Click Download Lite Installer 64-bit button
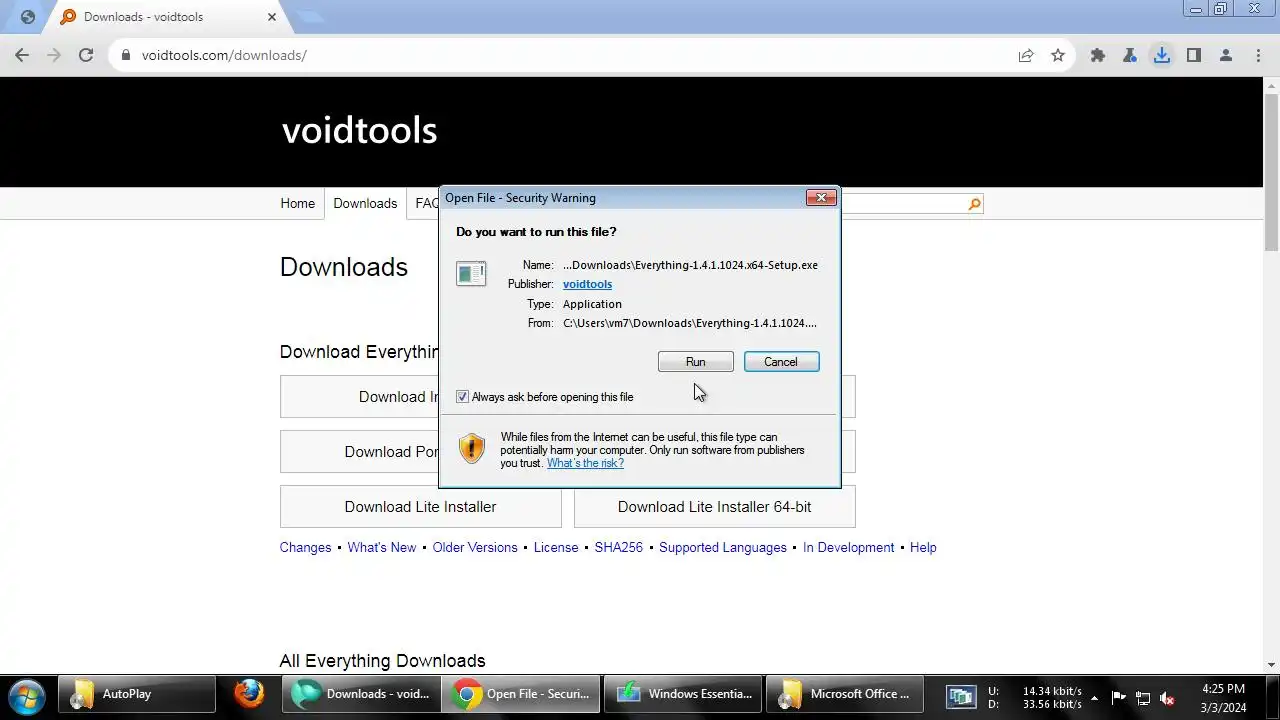The height and width of the screenshot is (720, 1280). pos(714,507)
